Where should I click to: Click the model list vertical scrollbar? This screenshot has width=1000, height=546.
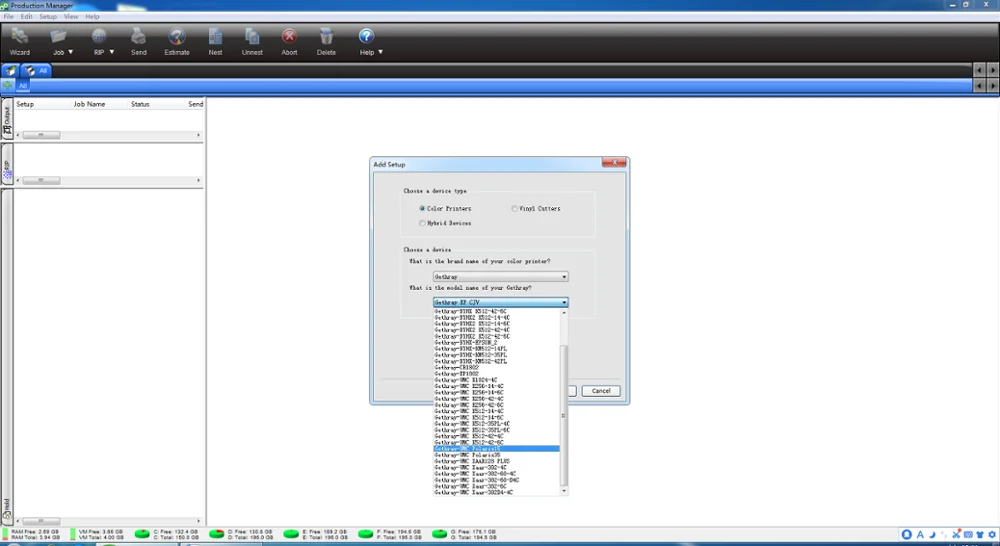(563, 403)
